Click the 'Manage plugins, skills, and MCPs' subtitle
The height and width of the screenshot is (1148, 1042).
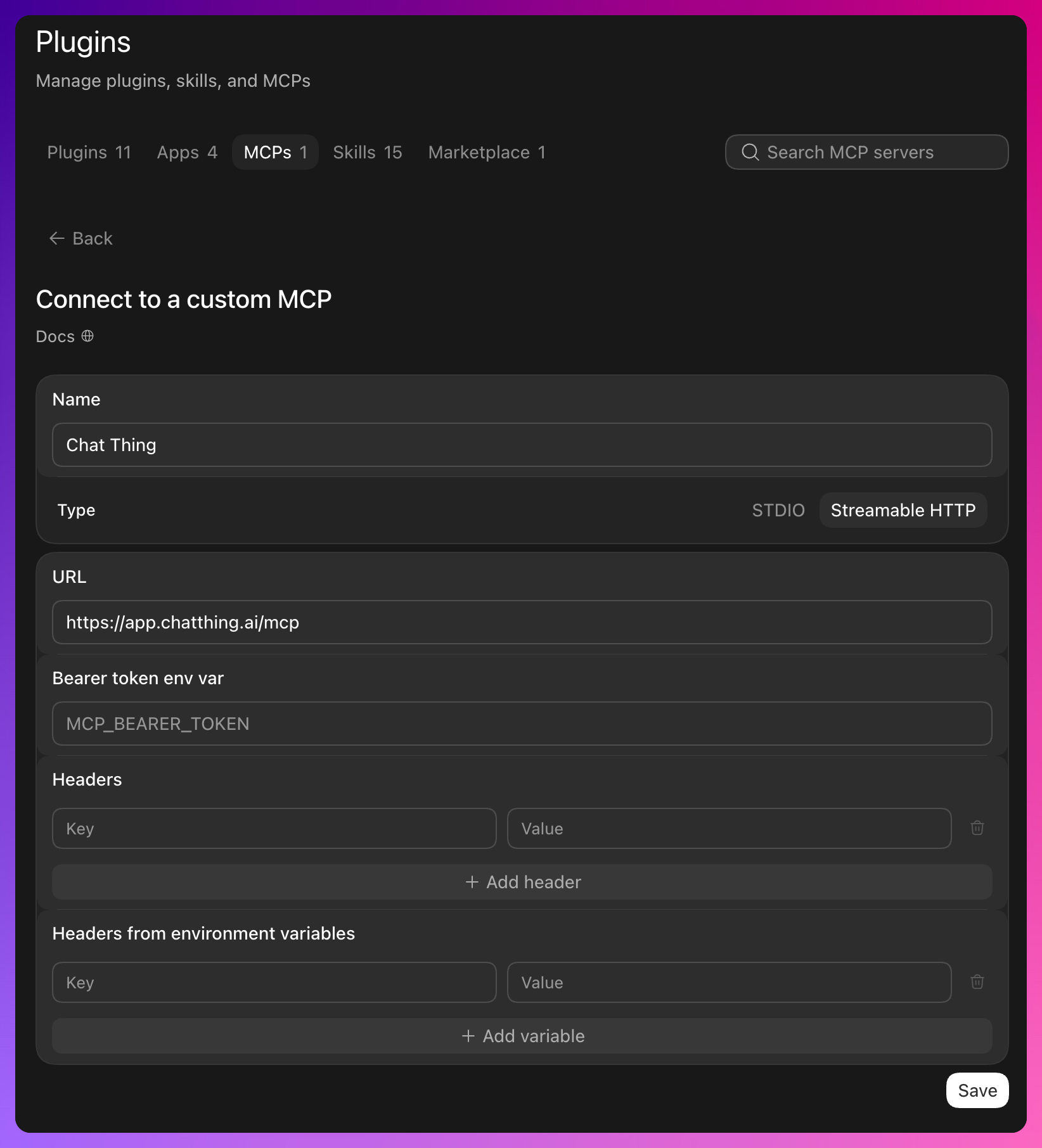(173, 80)
